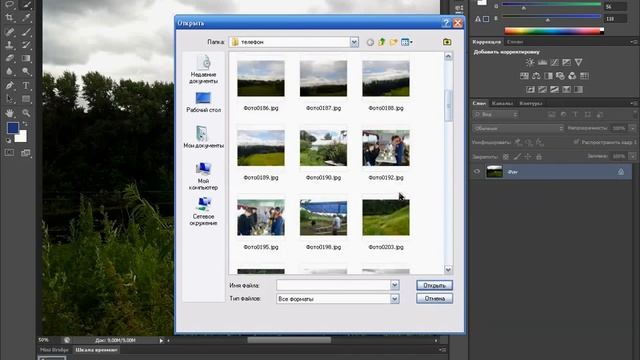Image resolution: width=640 pixels, height=360 pixels.
Task: Select the Zoom tool in toolbar
Action: [26, 113]
